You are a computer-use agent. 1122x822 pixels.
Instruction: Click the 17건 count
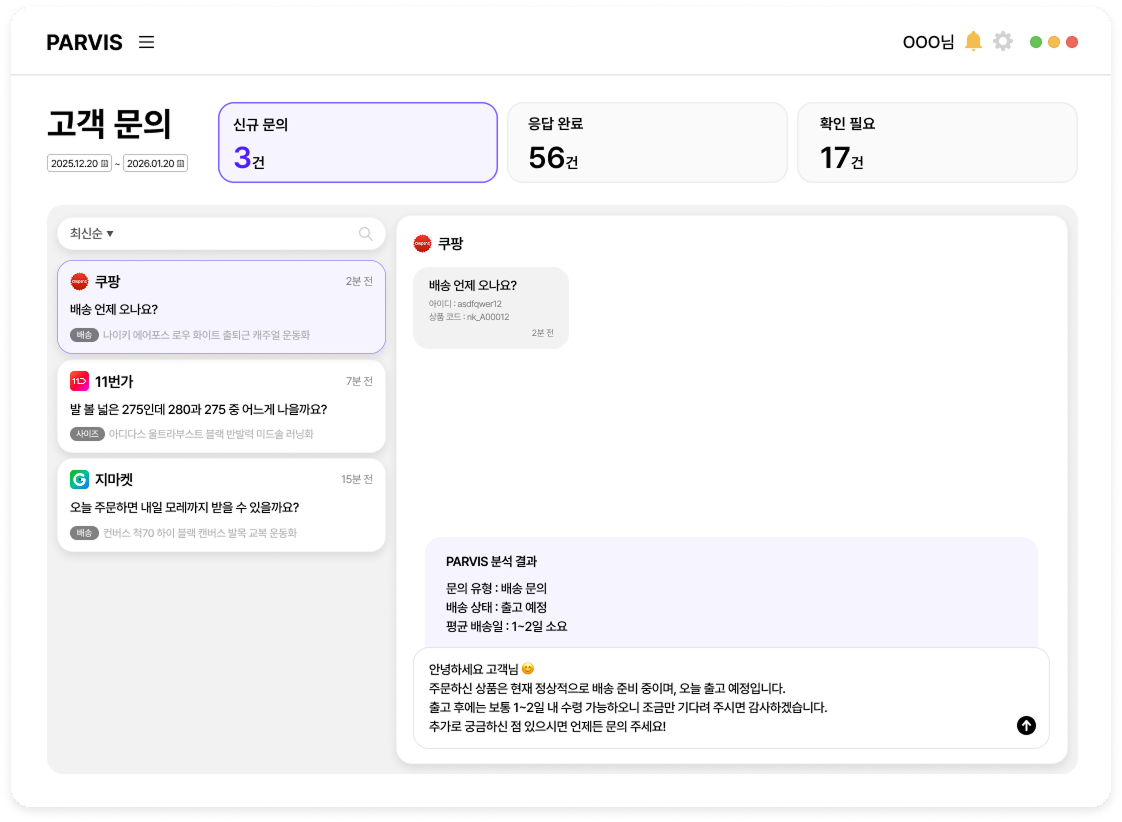842,158
